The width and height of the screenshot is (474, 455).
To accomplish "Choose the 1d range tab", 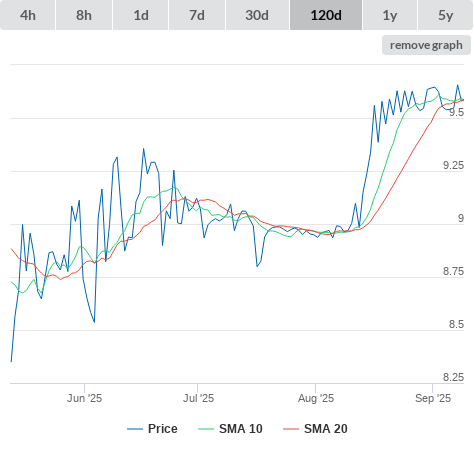I will point(141,15).
